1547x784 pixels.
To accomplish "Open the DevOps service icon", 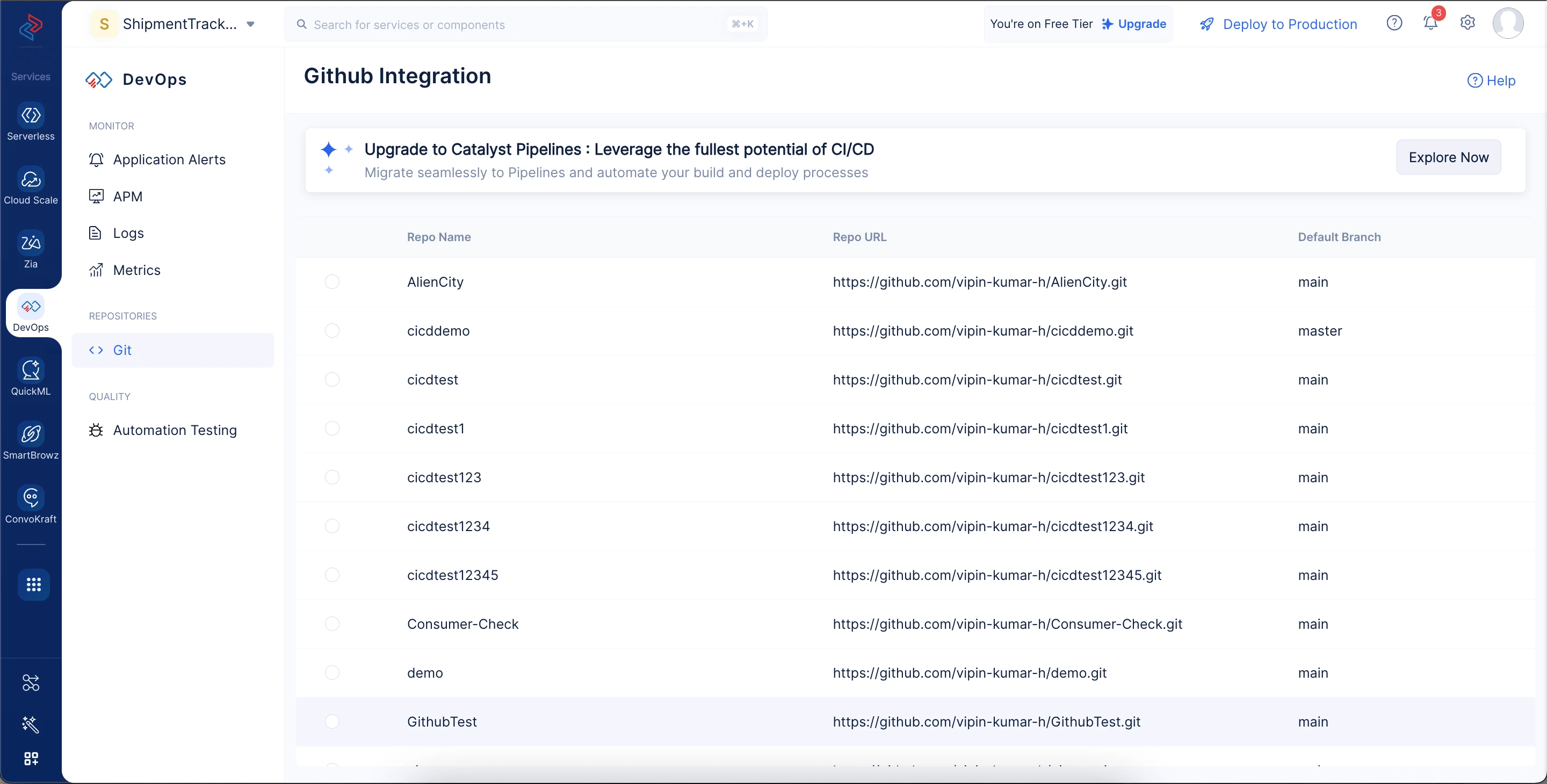I will pos(31,306).
